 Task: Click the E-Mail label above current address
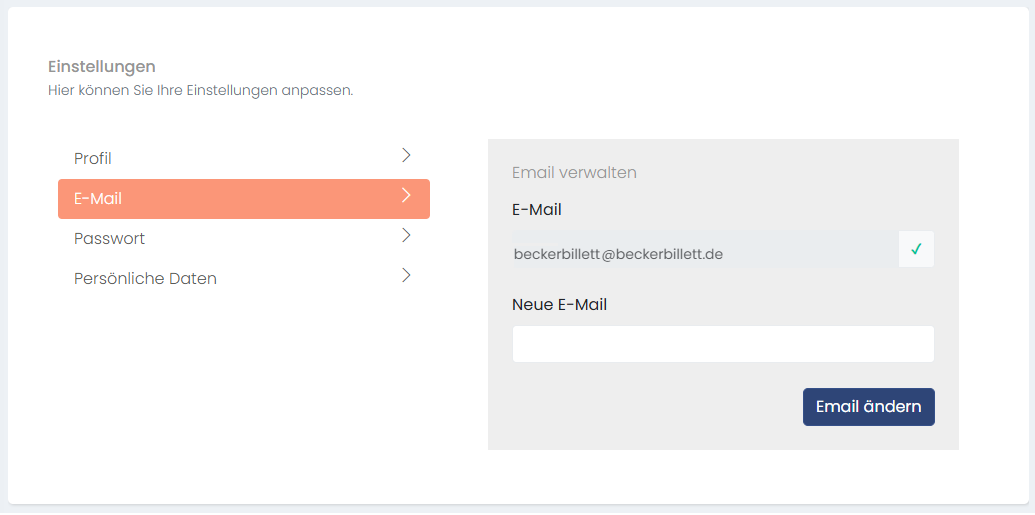pyautogui.click(x=536, y=210)
